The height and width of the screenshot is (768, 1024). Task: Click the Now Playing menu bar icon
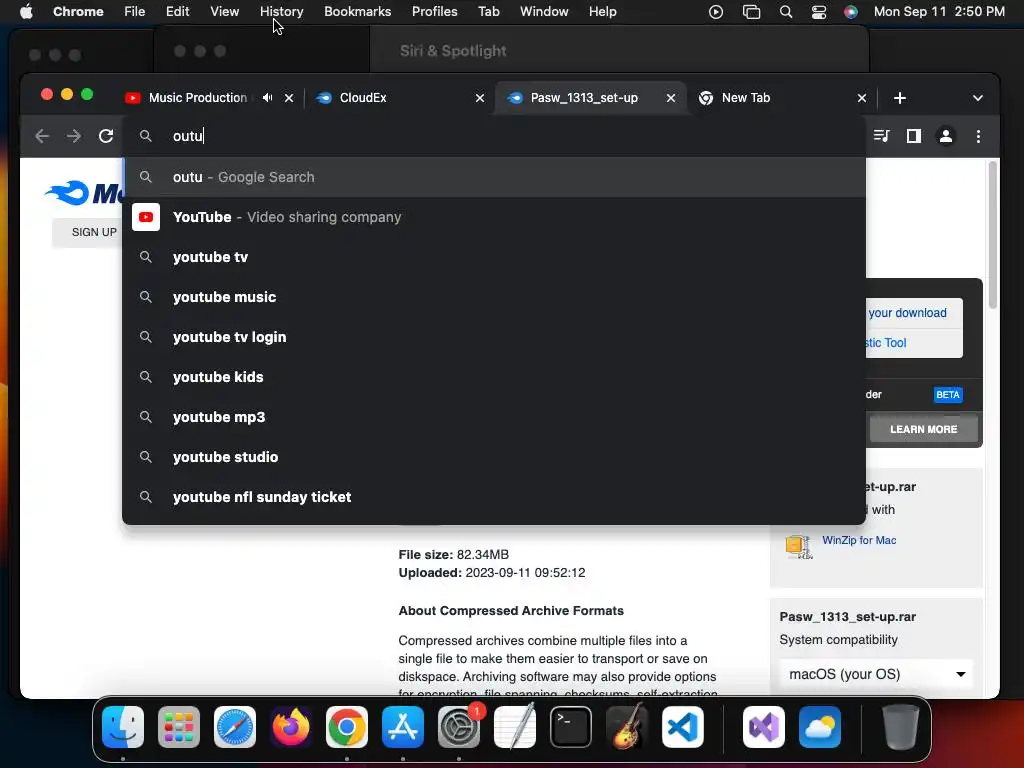point(716,12)
